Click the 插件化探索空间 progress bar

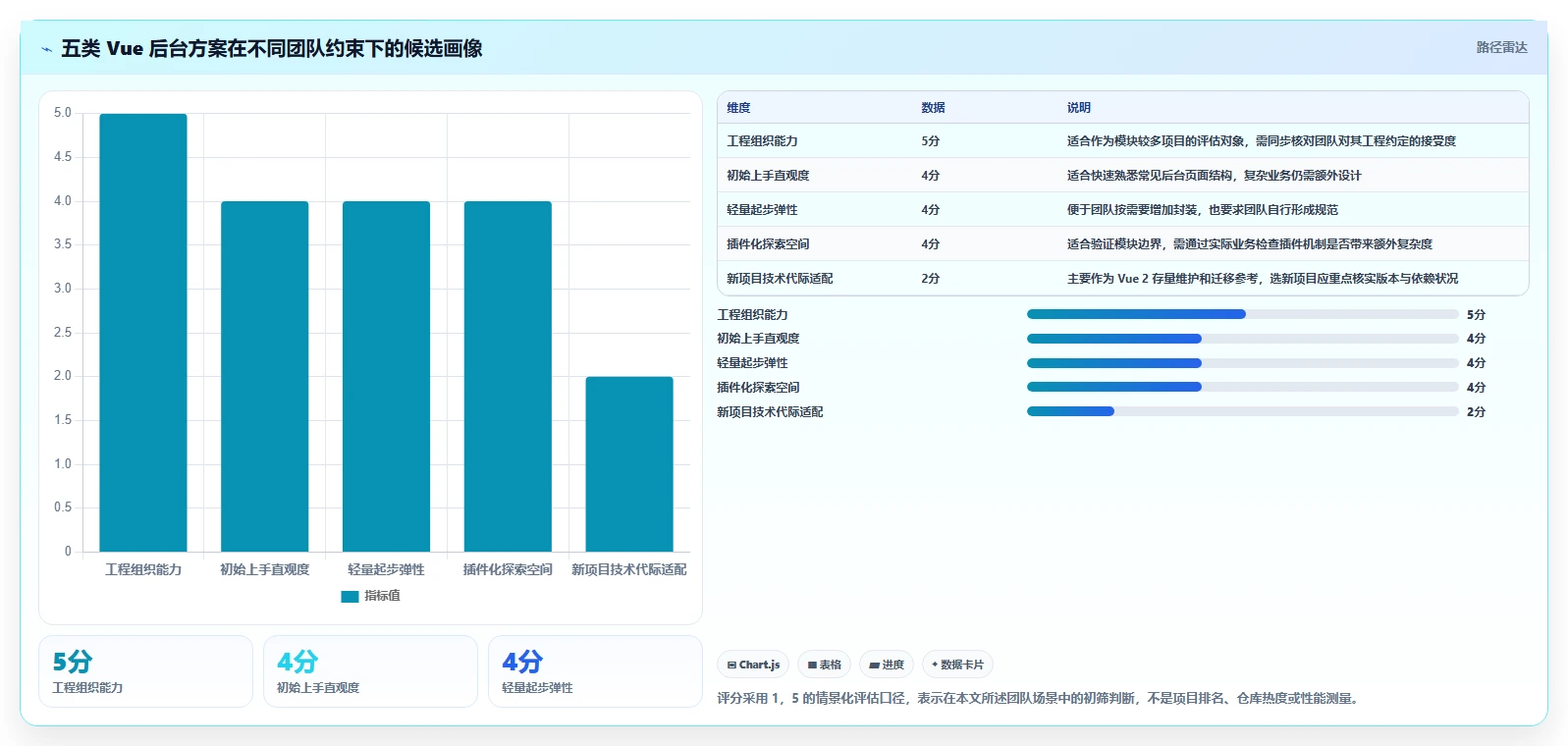click(1242, 387)
